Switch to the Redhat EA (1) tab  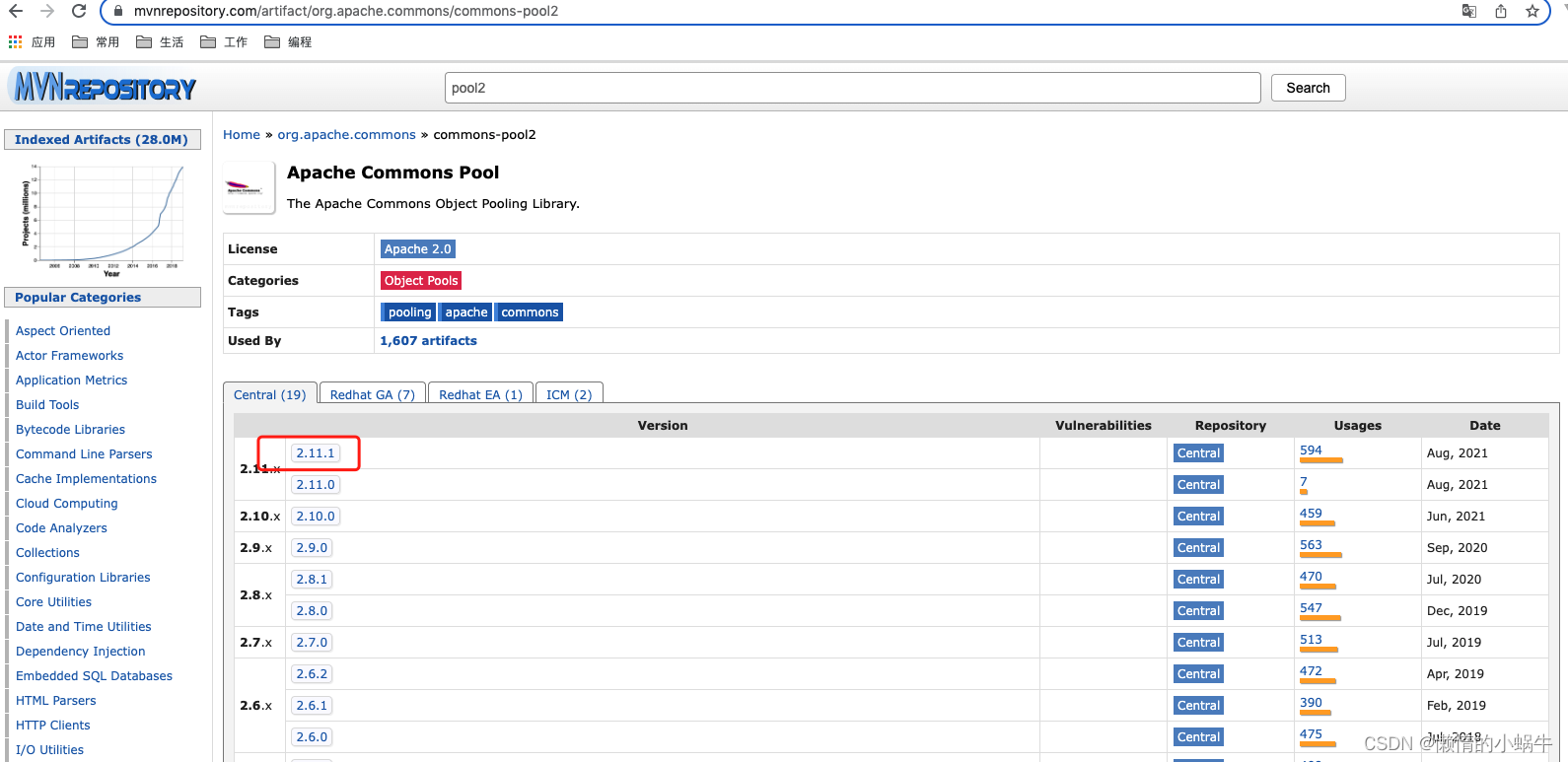click(x=481, y=394)
